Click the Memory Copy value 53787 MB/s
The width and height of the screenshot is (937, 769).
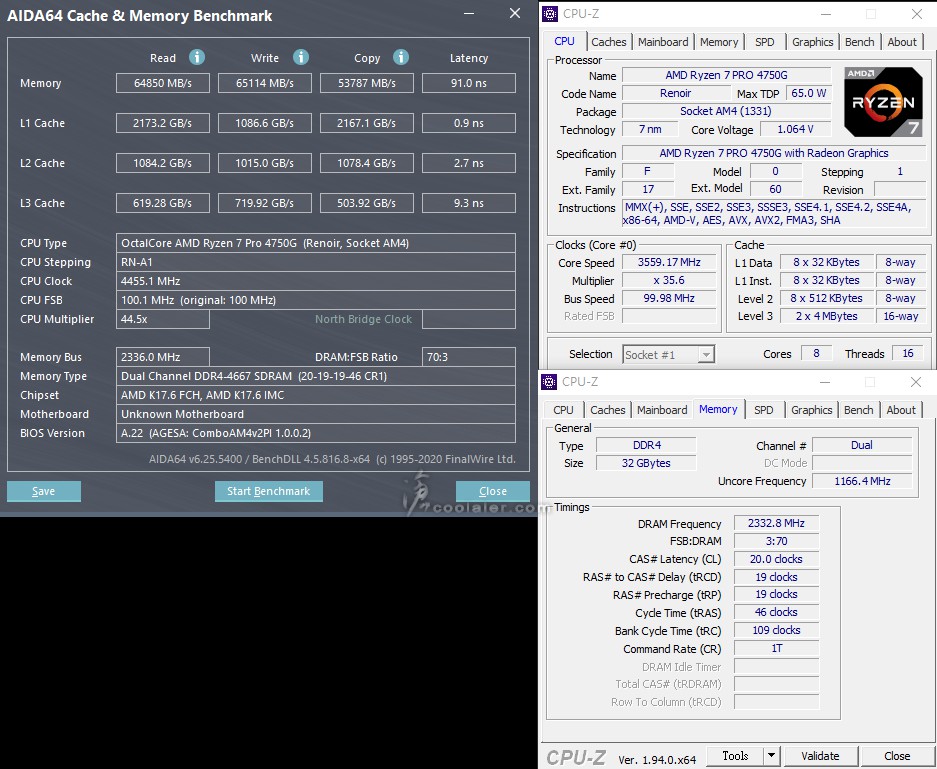point(367,83)
